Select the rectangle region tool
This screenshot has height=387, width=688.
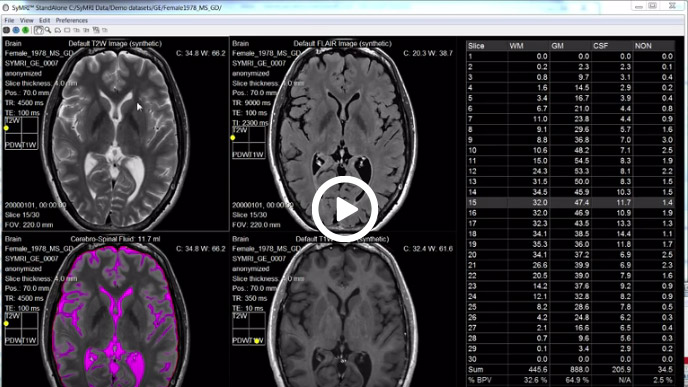[x=67, y=30]
